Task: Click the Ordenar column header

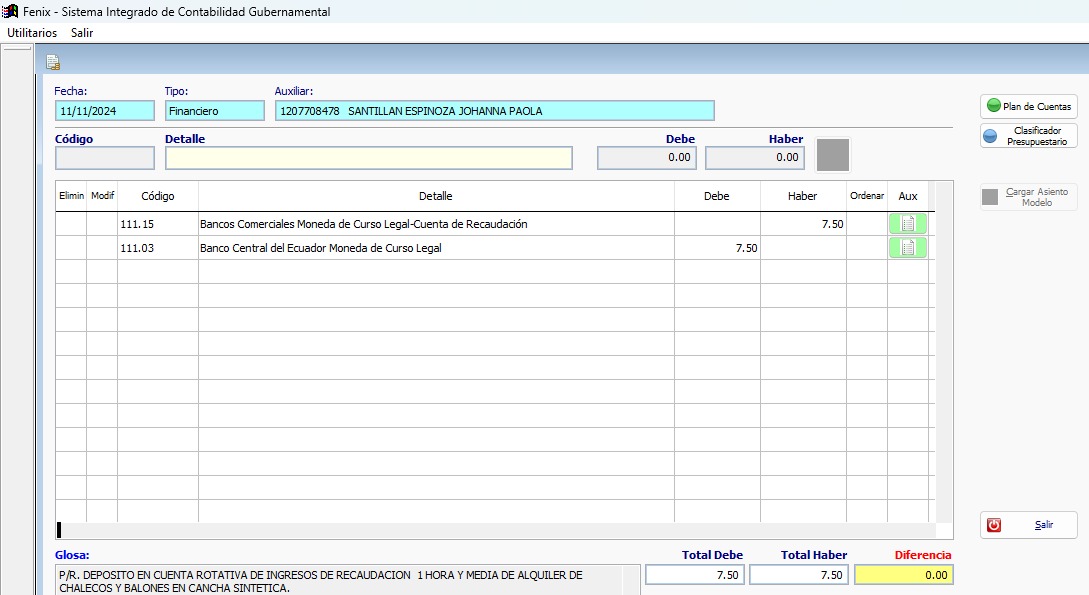Action: click(x=866, y=196)
